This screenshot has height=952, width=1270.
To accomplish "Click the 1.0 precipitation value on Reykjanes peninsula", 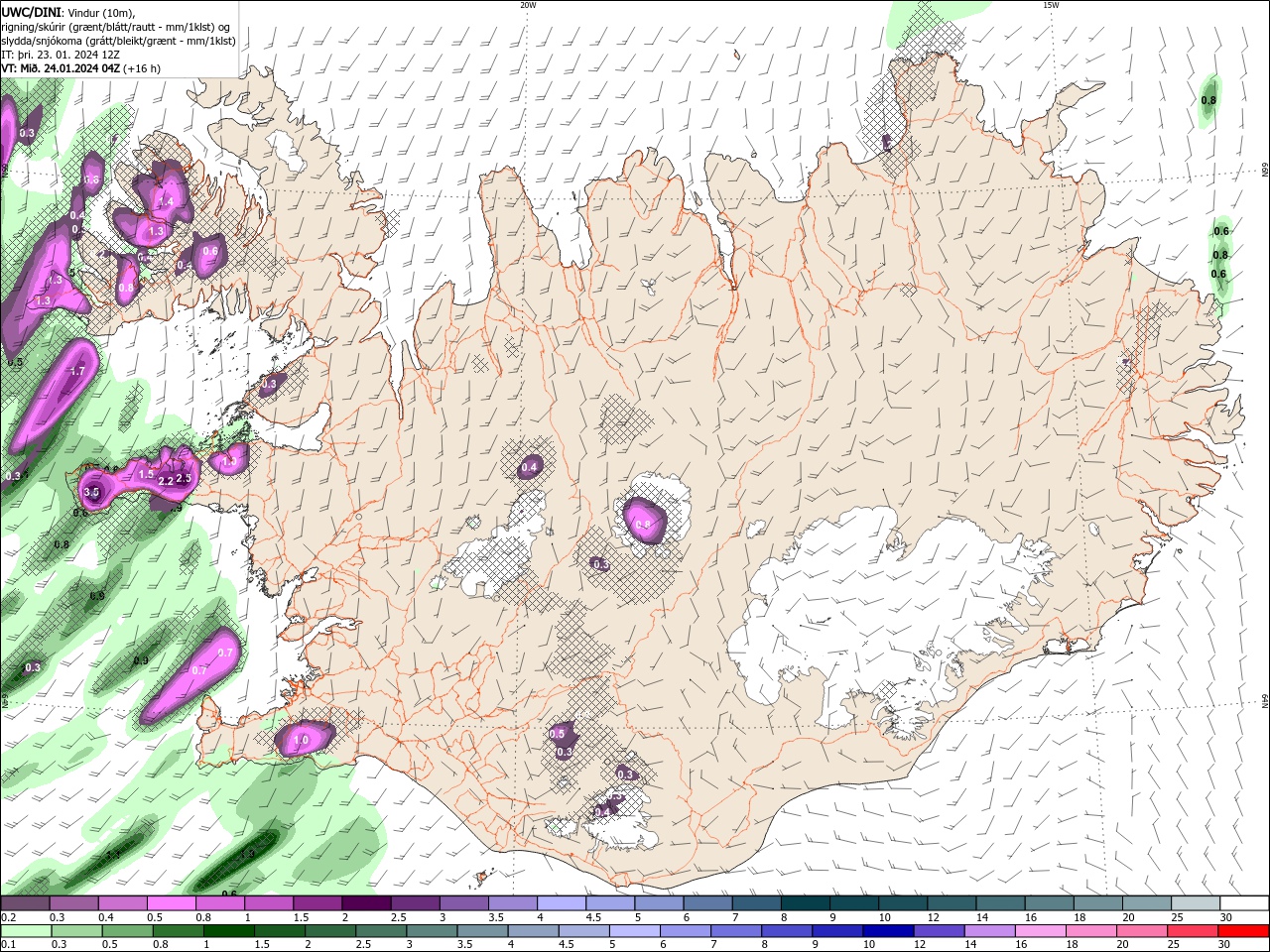I will [301, 741].
